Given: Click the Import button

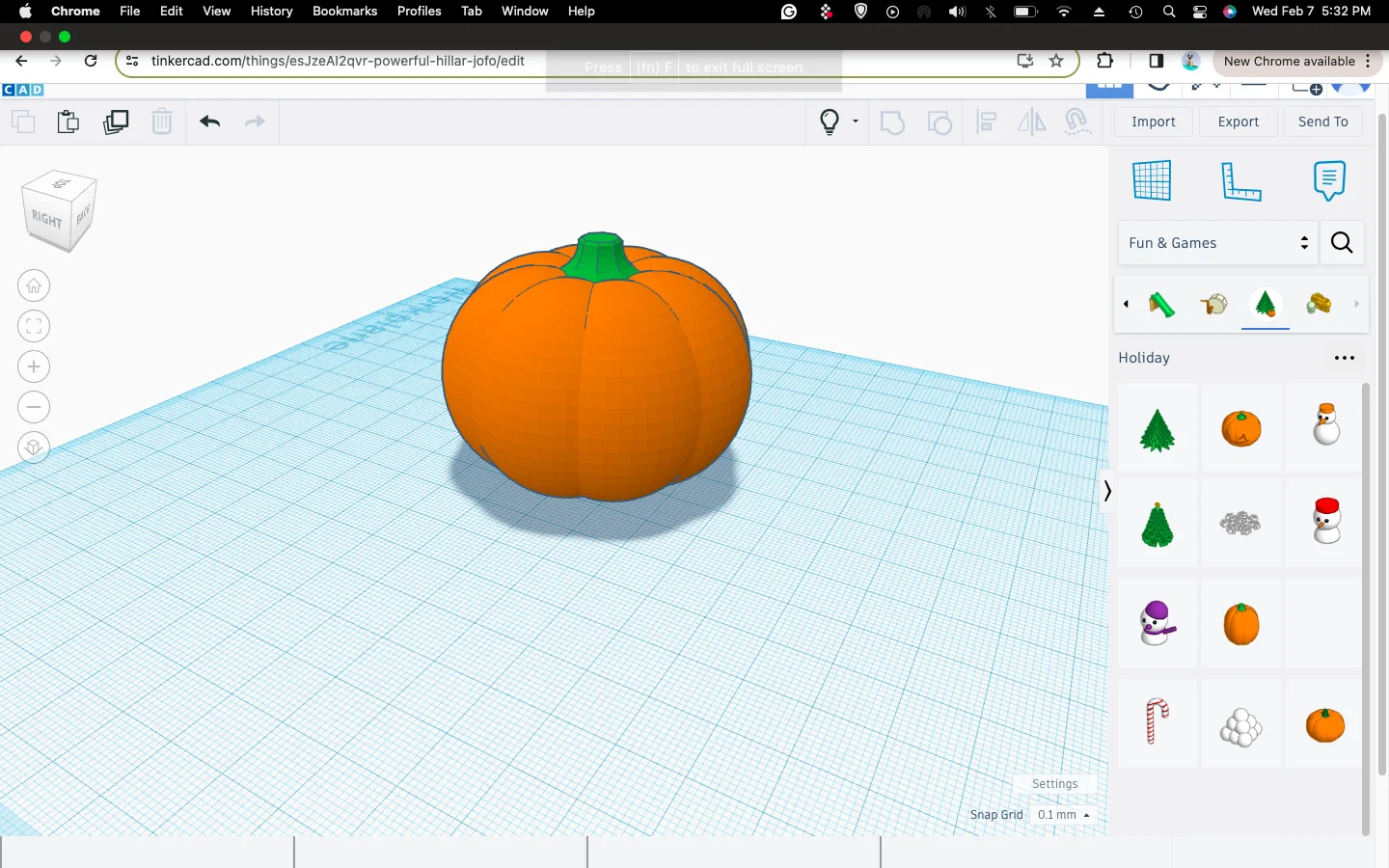Looking at the screenshot, I should (x=1153, y=122).
